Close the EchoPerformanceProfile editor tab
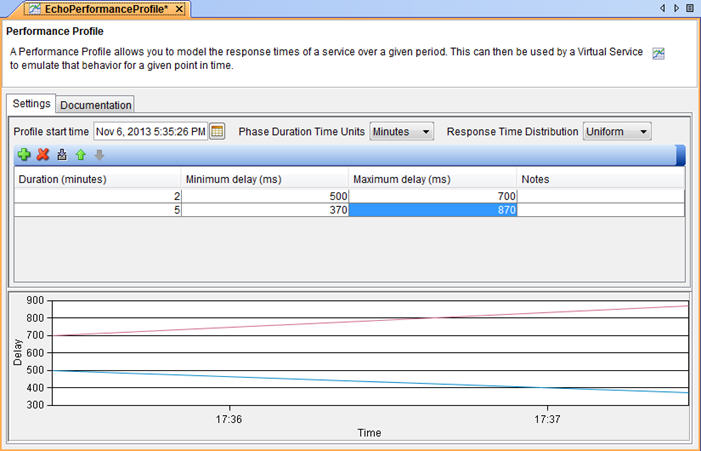701x451 pixels. (x=179, y=9)
